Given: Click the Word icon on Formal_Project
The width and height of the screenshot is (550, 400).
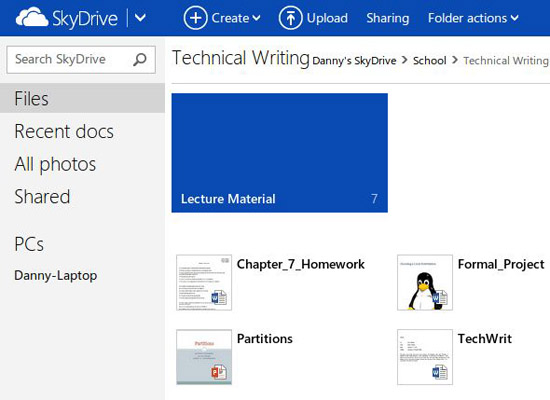Looking at the screenshot, I should [x=440, y=298].
